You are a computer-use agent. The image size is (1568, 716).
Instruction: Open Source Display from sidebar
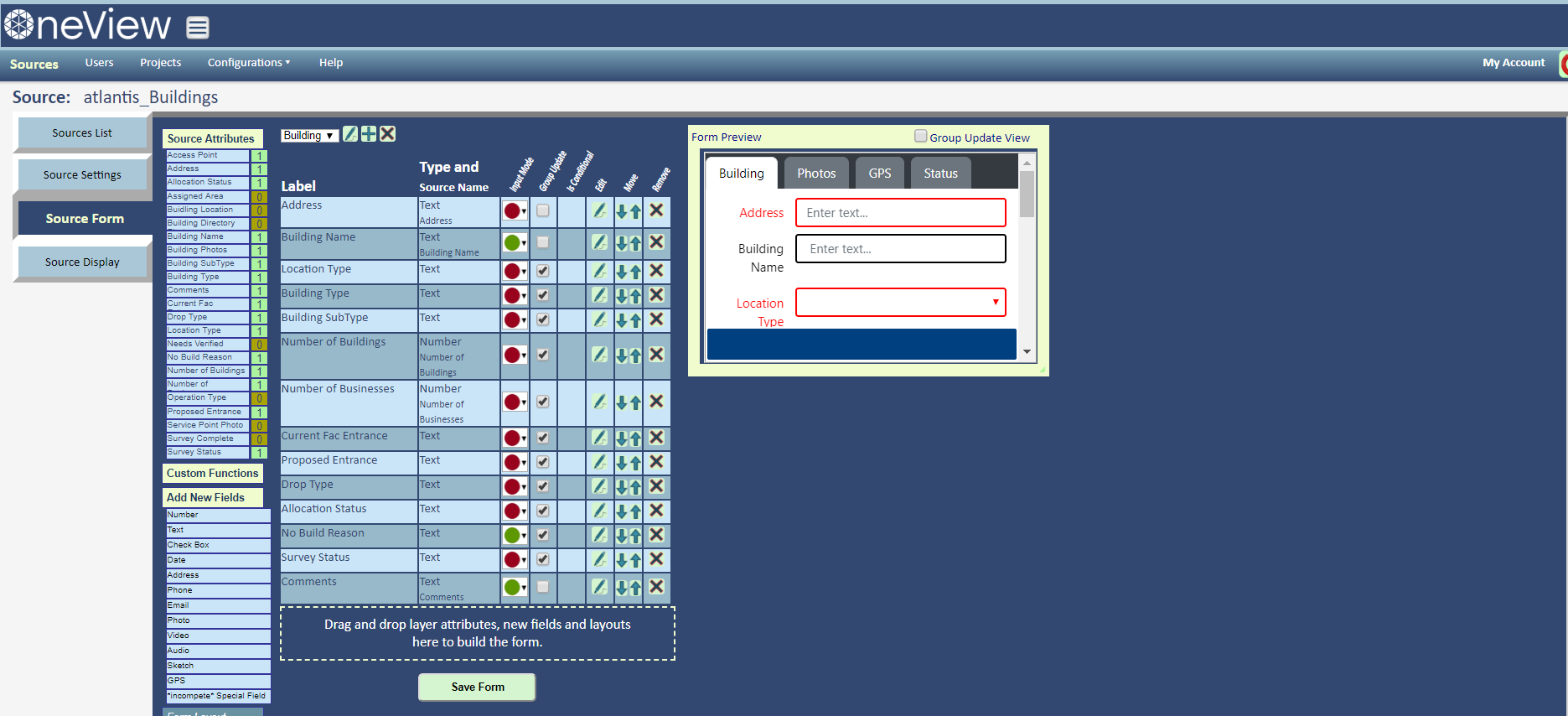coord(82,262)
